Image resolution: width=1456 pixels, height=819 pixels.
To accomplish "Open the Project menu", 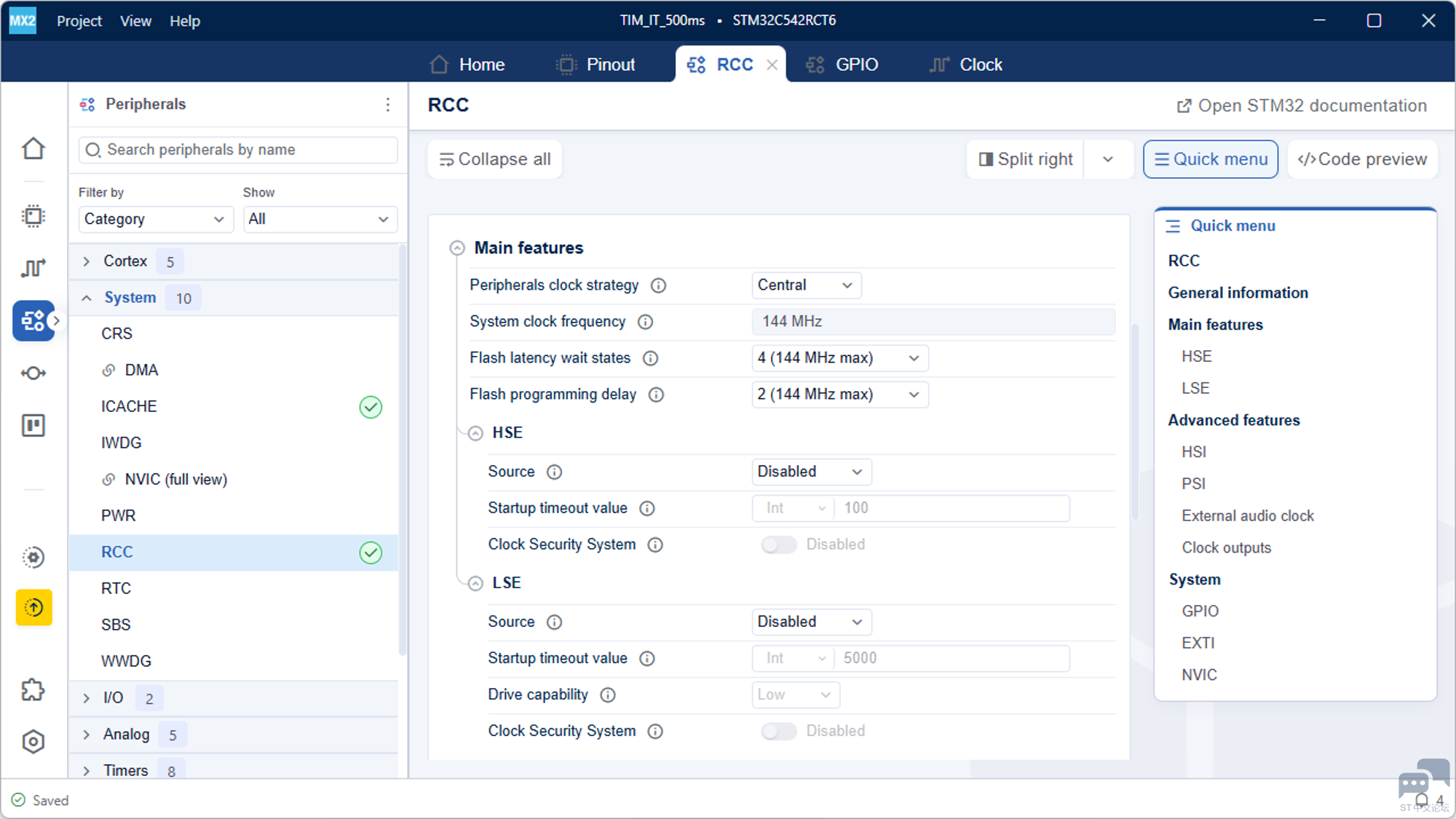I will [x=79, y=21].
